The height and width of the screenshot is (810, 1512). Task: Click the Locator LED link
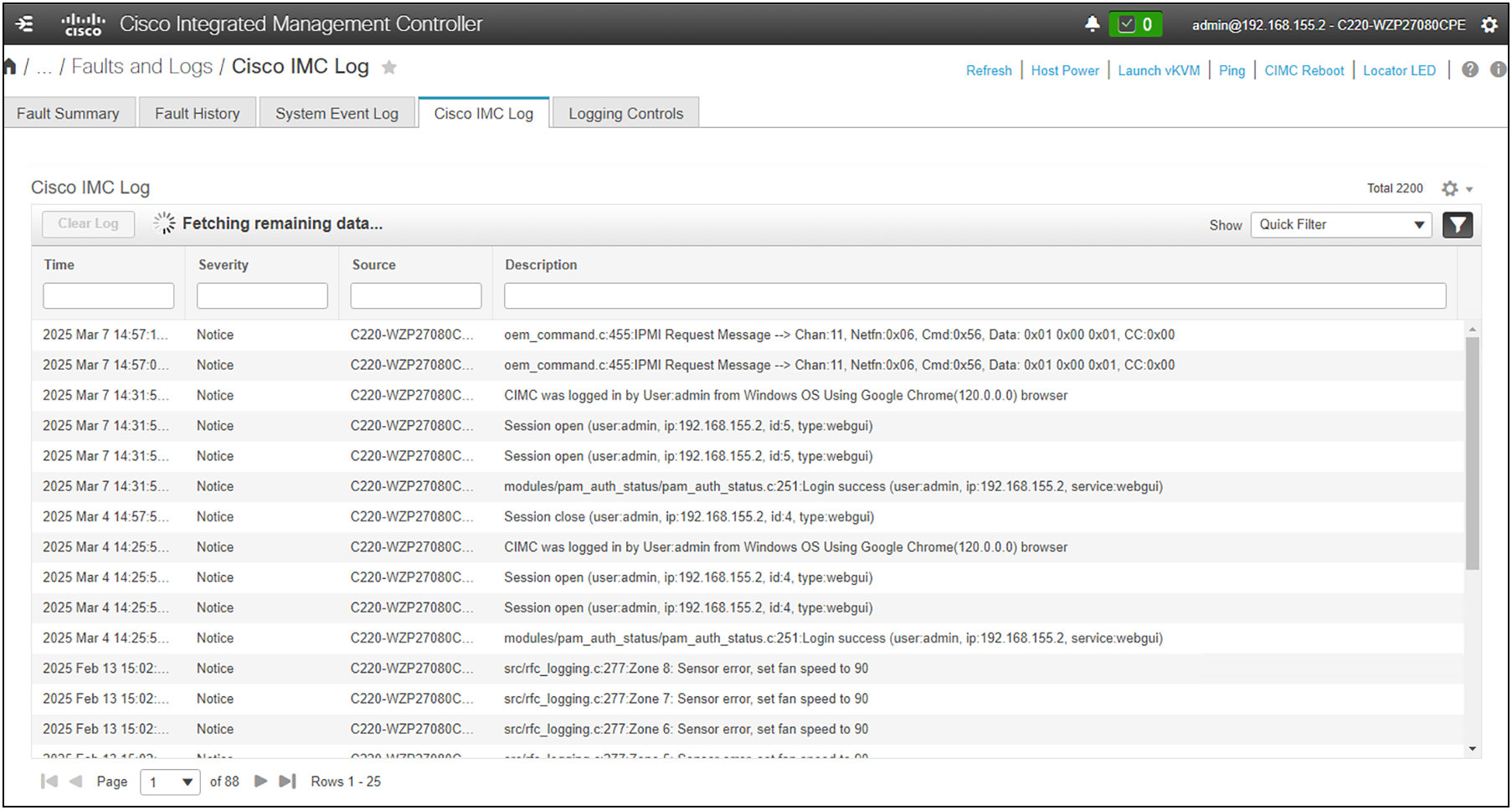click(x=1399, y=70)
